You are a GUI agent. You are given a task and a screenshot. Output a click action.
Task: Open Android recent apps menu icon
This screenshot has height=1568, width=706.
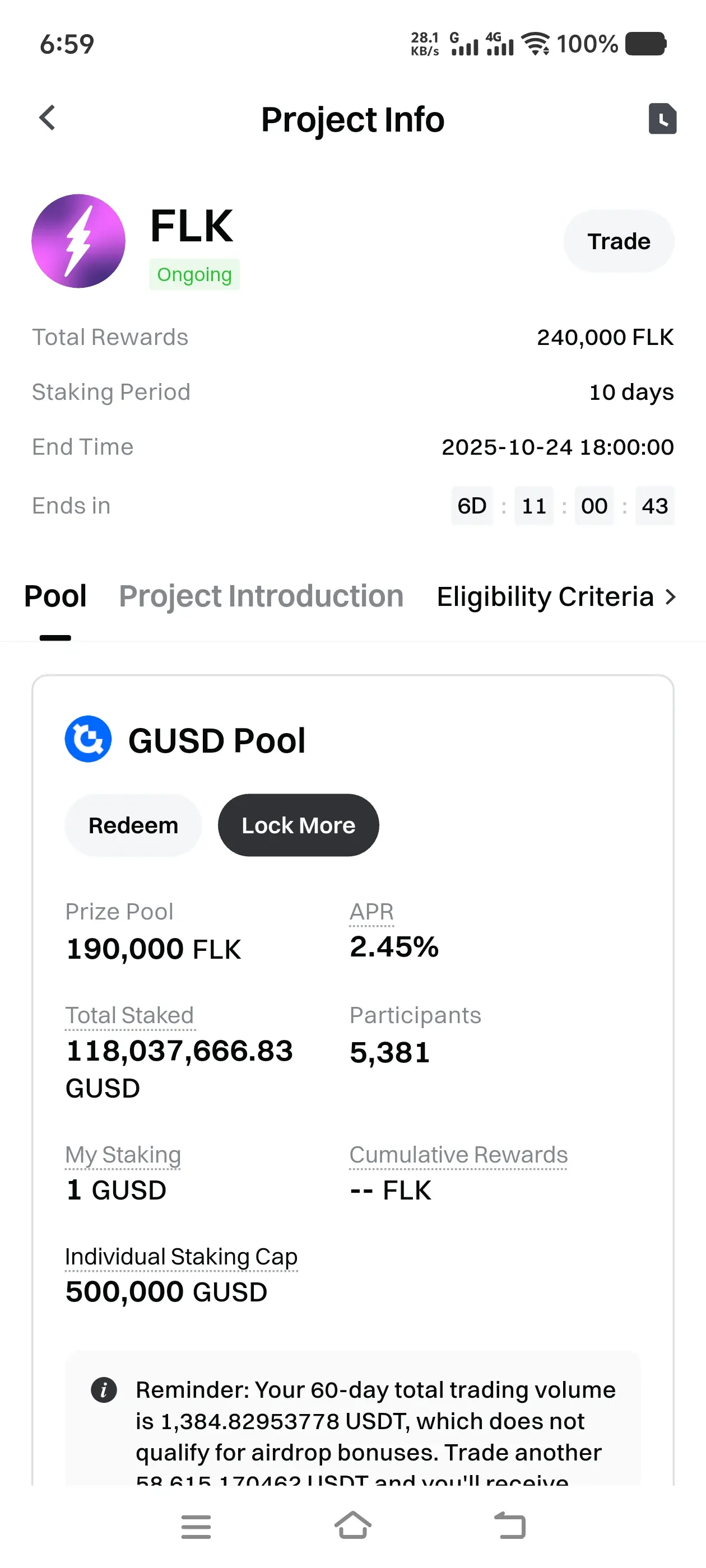click(x=196, y=1527)
